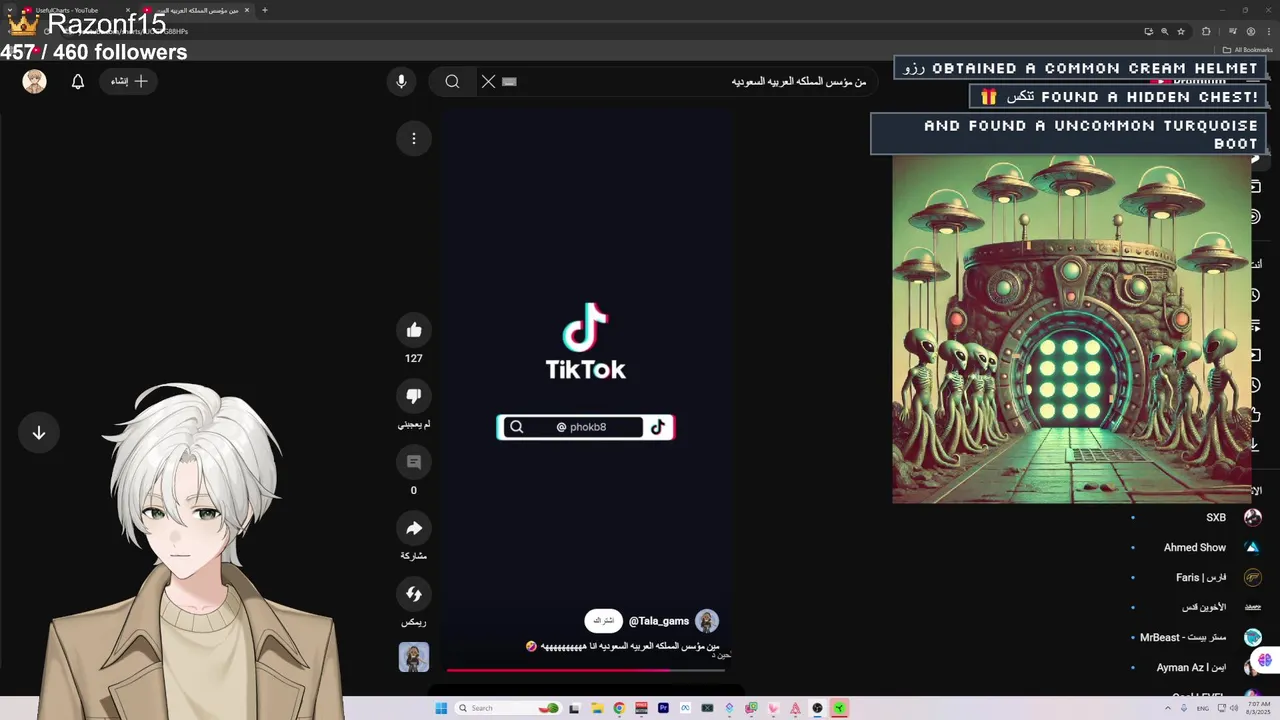Image resolution: width=1280 pixels, height=720 pixels.
Task: Open Liked videos thumbs-up icon in the sidebar
Action: [1255, 414]
